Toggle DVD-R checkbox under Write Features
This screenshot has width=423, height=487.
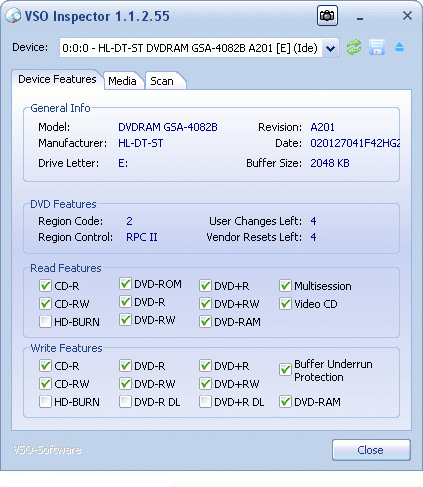pyautogui.click(x=125, y=366)
